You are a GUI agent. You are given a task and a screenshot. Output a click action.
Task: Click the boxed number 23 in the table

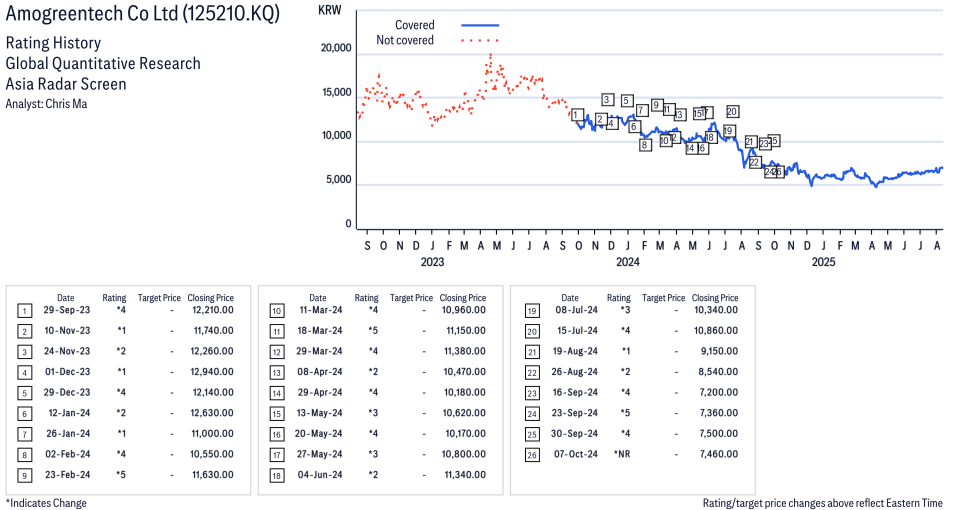[532, 393]
